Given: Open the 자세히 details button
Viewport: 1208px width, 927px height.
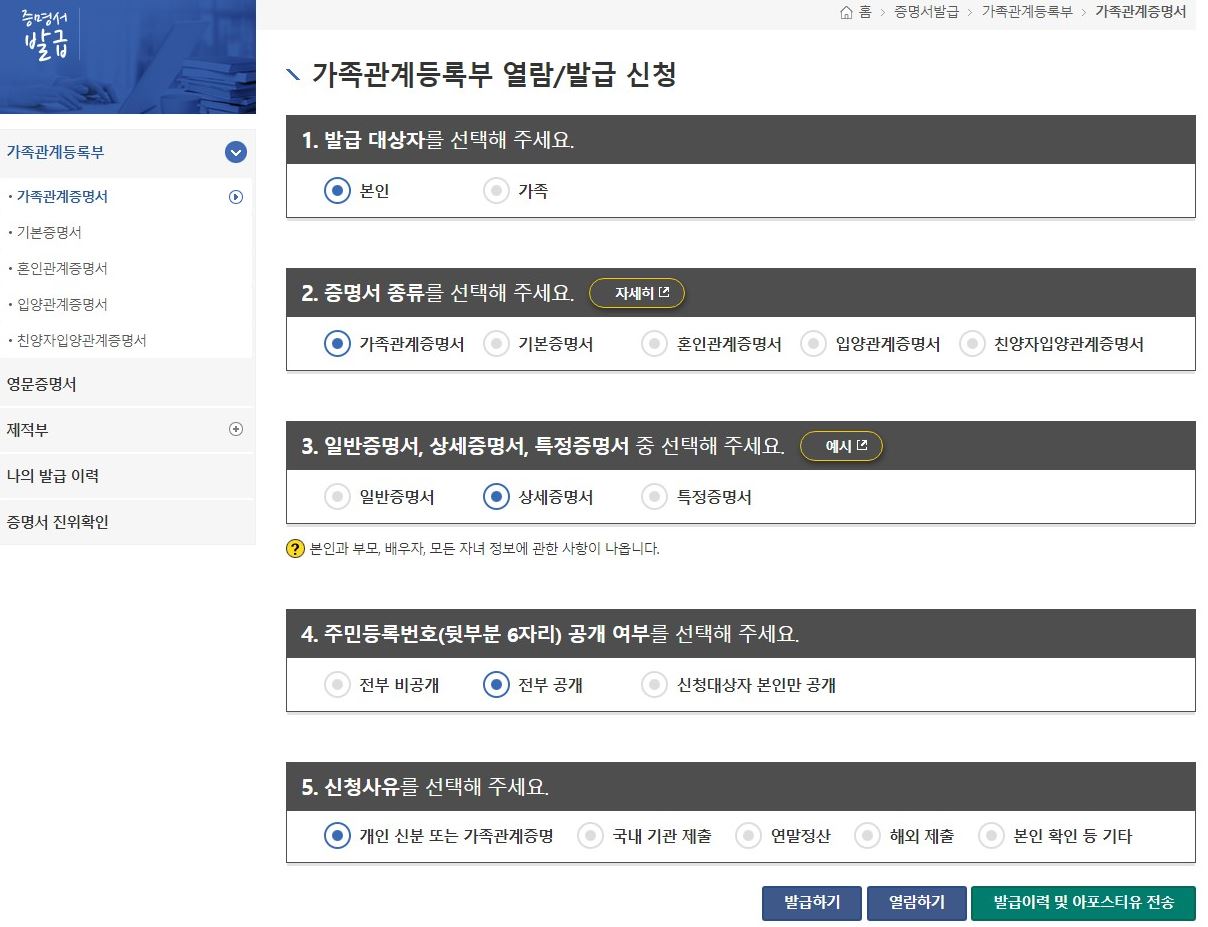Looking at the screenshot, I should (637, 293).
